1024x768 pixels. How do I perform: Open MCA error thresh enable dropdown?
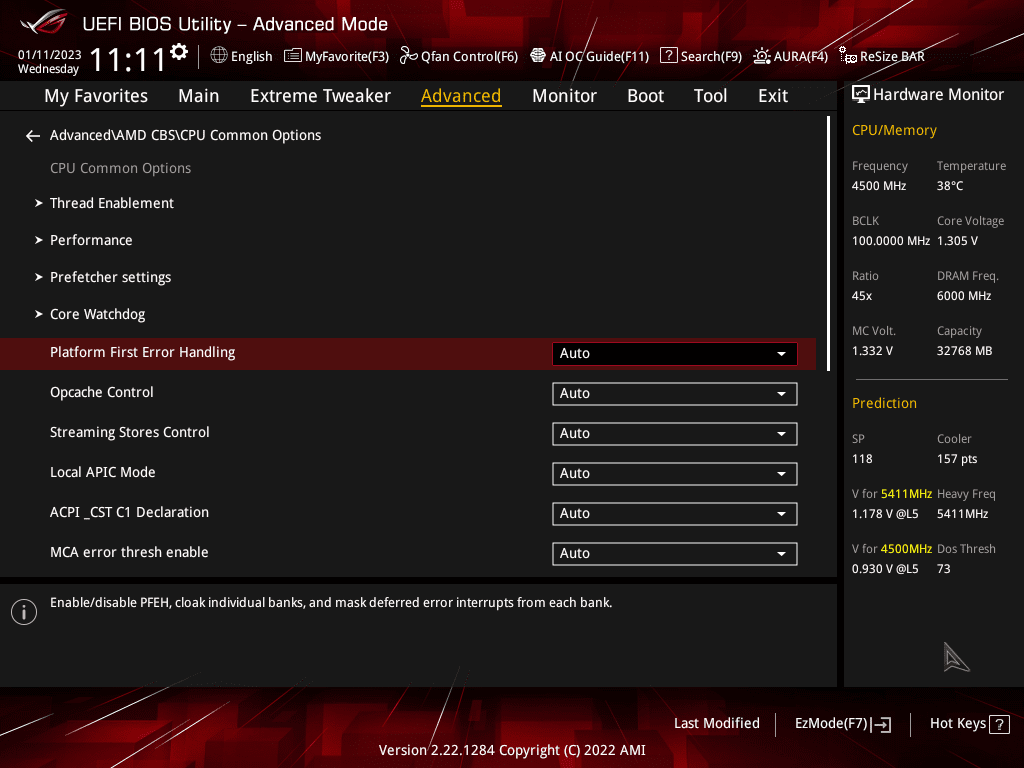pos(675,554)
